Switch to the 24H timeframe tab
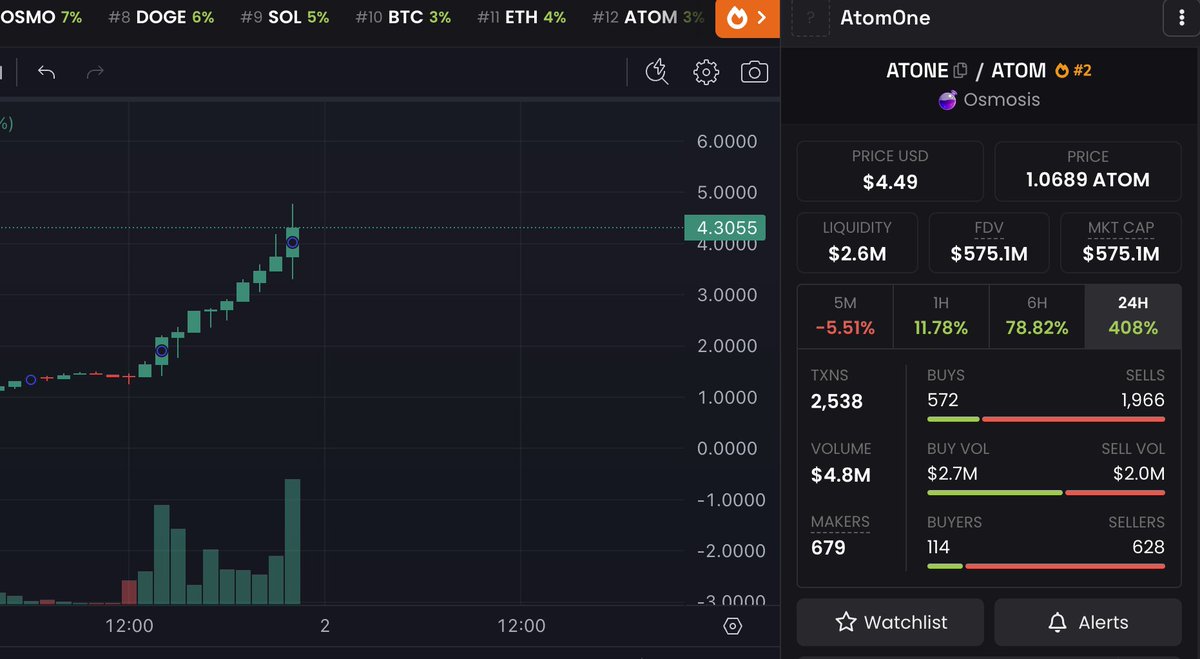Image resolution: width=1200 pixels, height=659 pixels. point(1133,316)
